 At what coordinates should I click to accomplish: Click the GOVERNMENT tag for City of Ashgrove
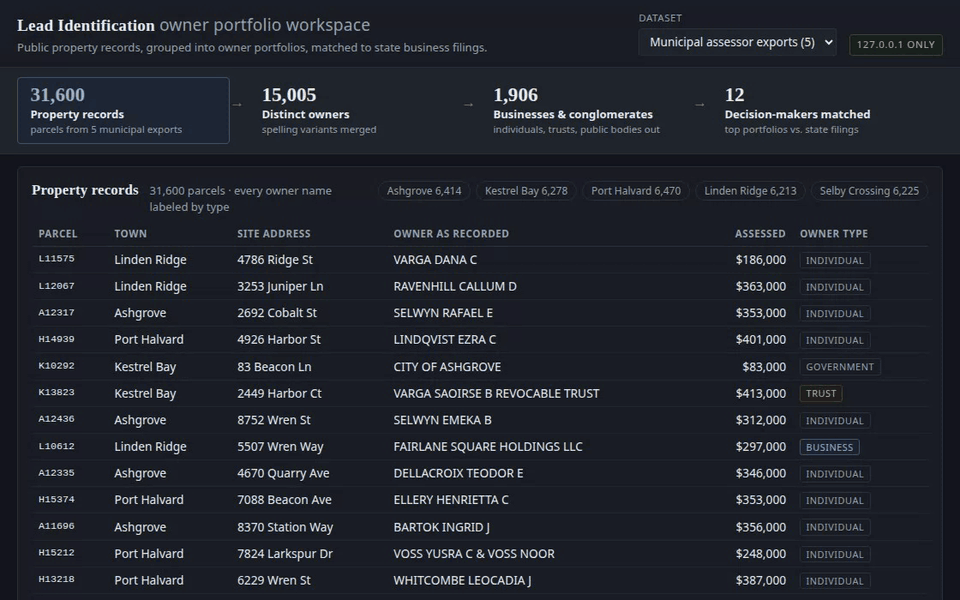[840, 367]
